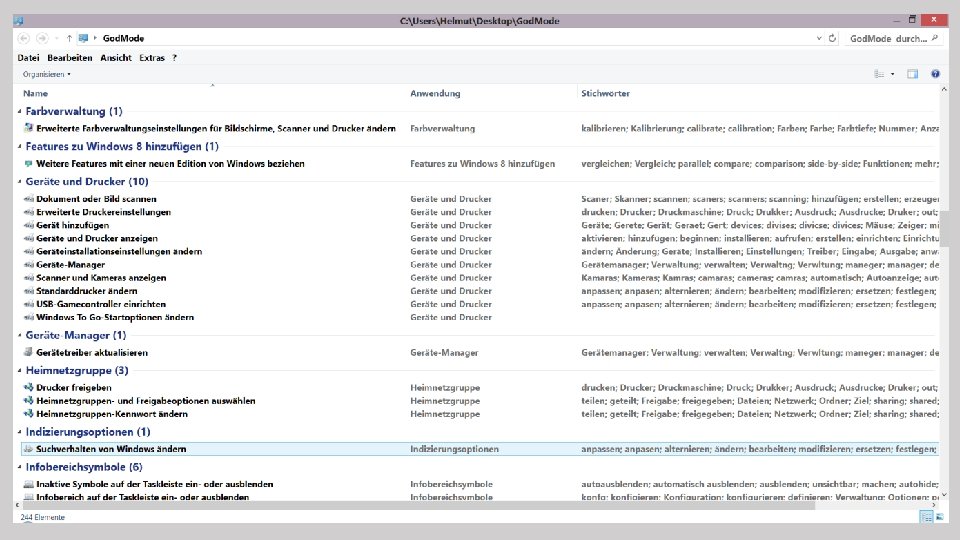This screenshot has height=540, width=960.
Task: Click the Gerät hinzufügen icon
Action: (x=28, y=225)
